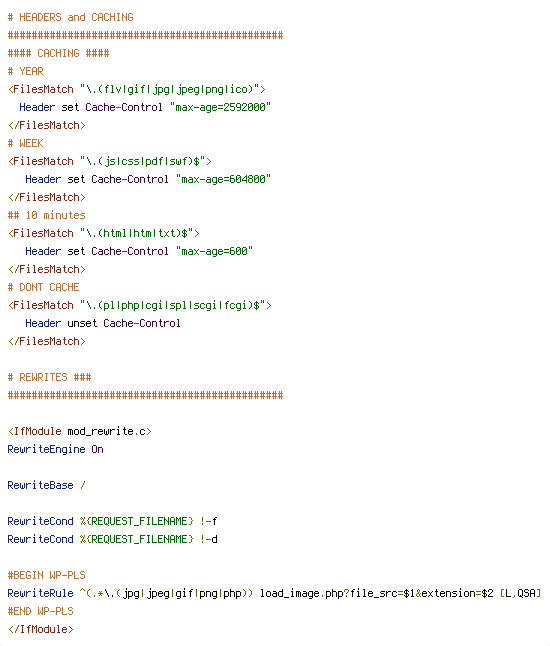The height and width of the screenshot is (646, 550).
Task: Click the '# HEADERS and CACHING' comment line
Action: pyautogui.click(x=70, y=17)
